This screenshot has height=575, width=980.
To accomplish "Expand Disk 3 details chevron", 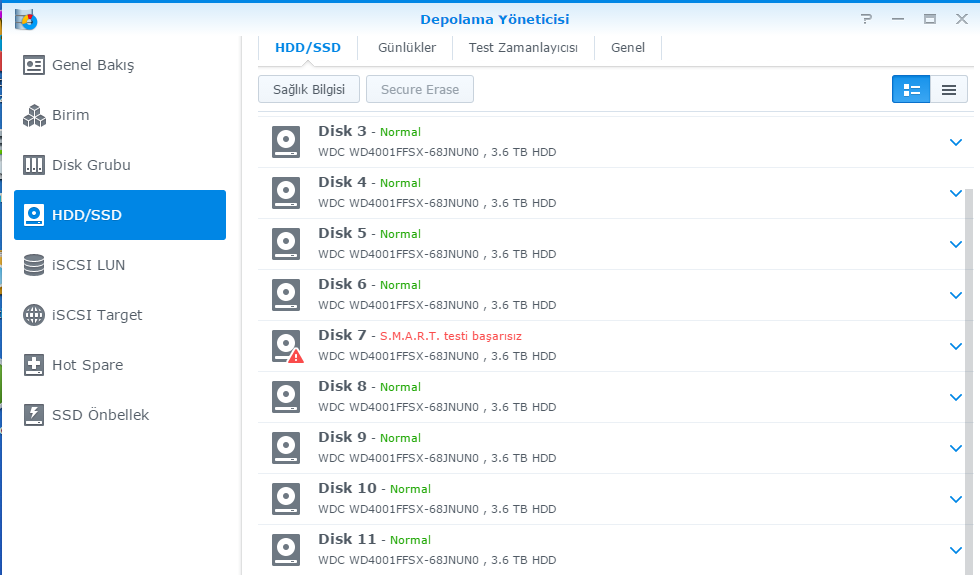I will click(955, 142).
